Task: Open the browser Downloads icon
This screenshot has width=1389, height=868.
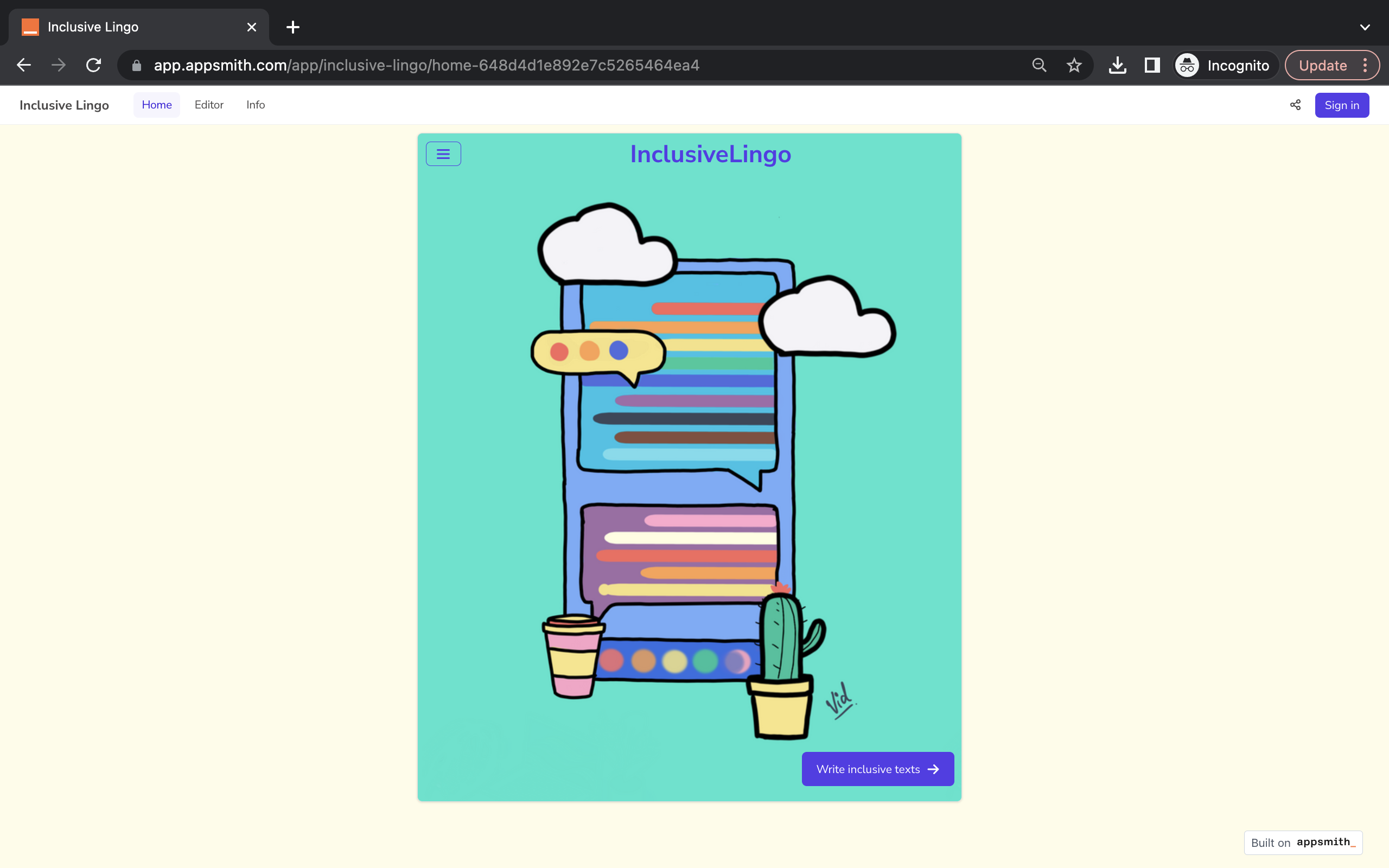Action: [x=1118, y=65]
